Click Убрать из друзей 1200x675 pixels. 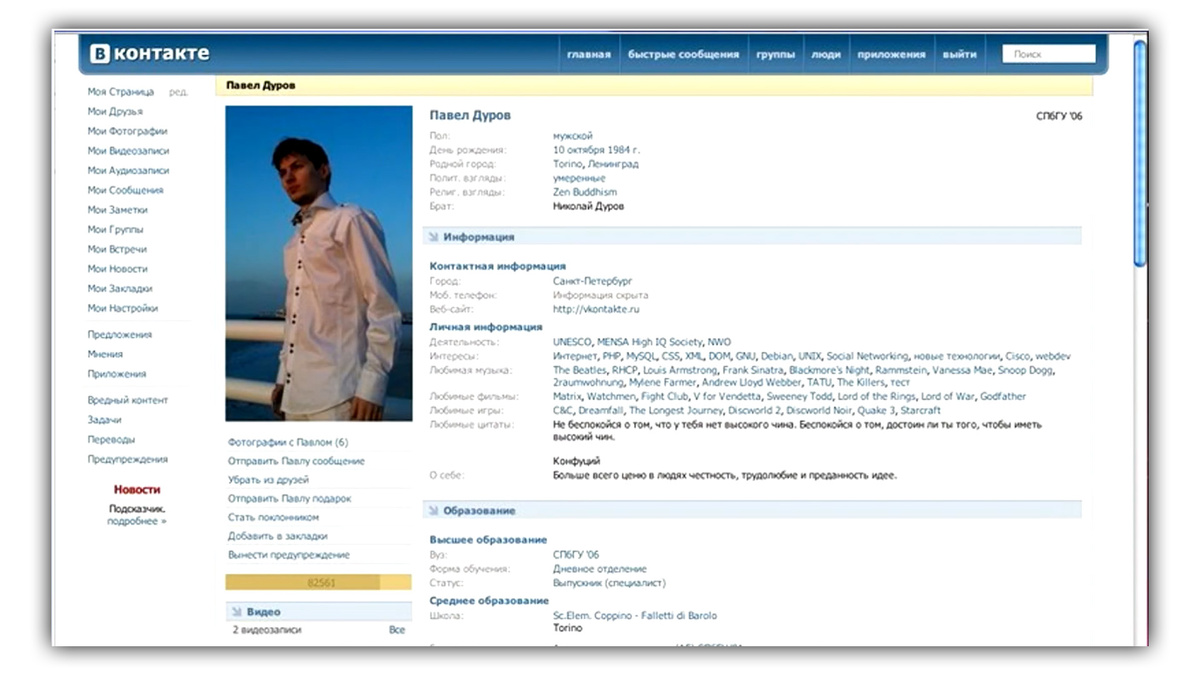(x=268, y=480)
